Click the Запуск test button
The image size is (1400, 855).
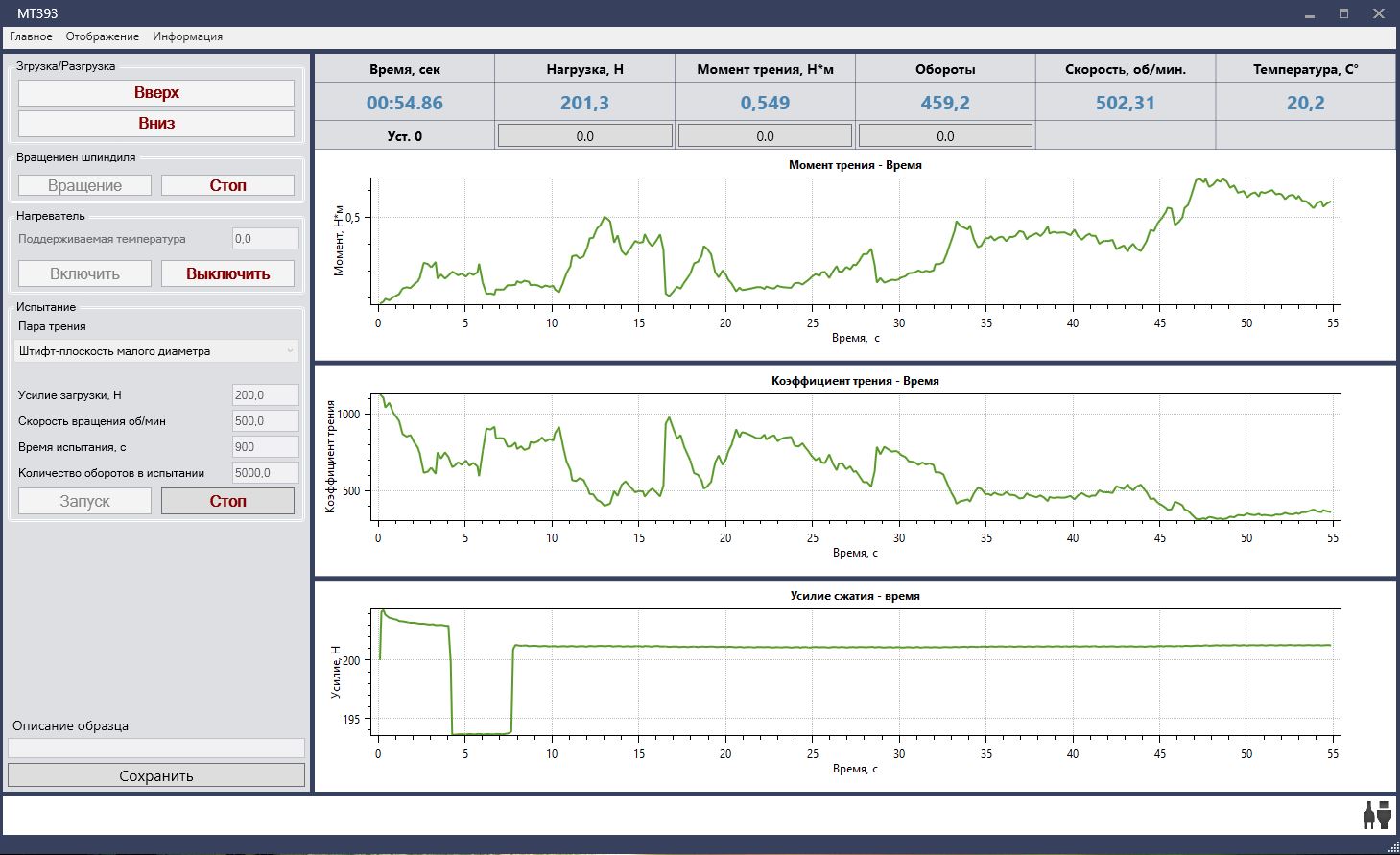(x=84, y=501)
